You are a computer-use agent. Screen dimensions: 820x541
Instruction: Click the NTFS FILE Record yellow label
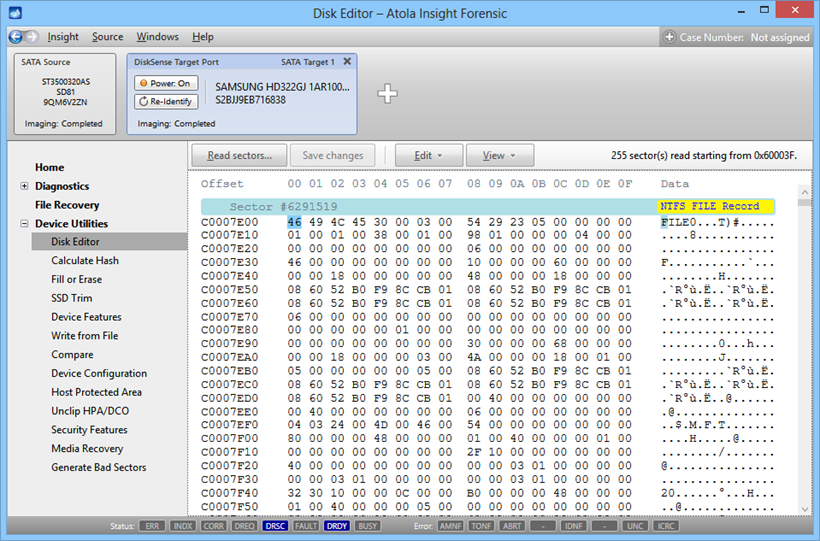715,206
